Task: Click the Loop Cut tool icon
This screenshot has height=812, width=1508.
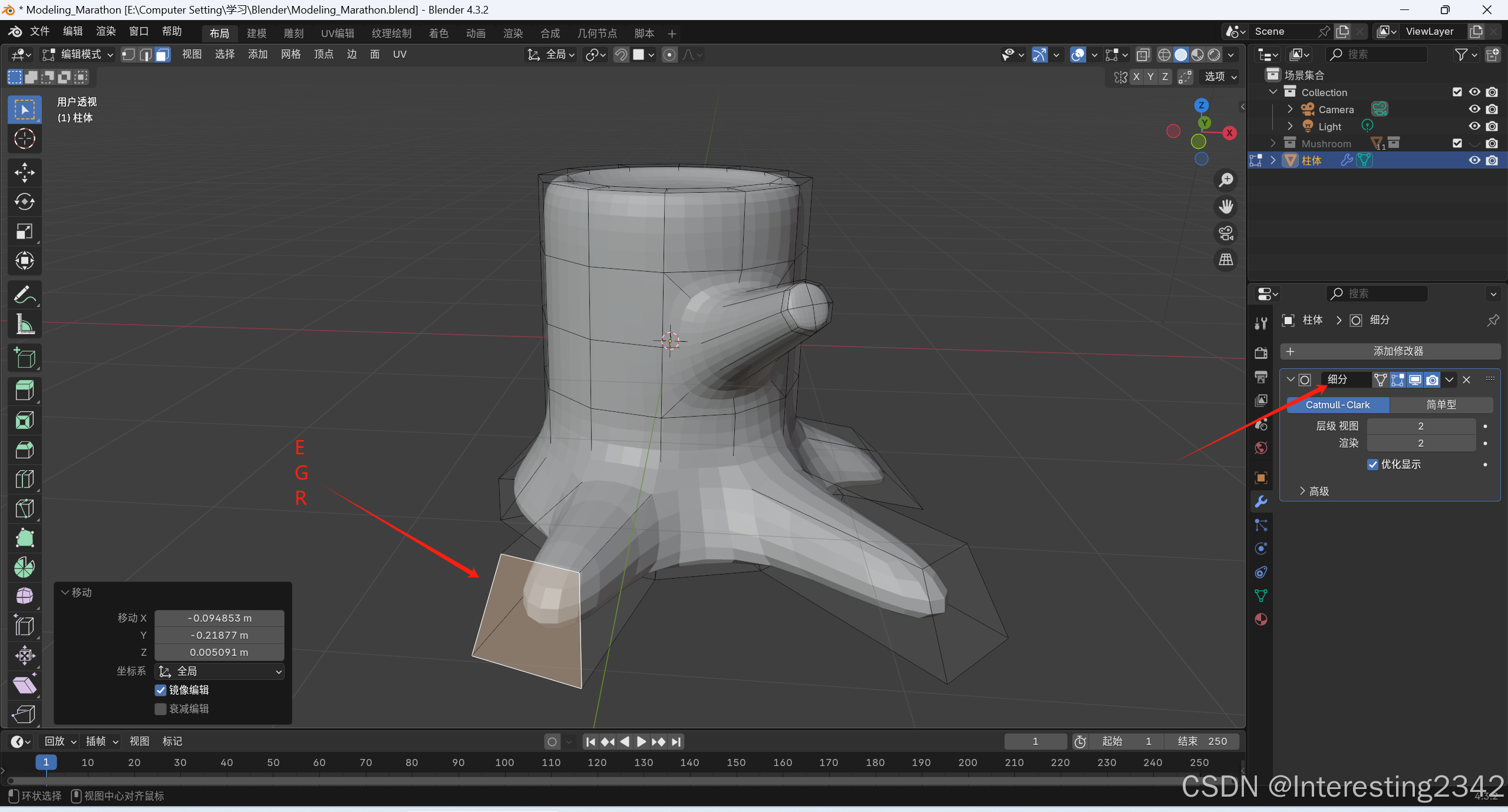Action: (x=24, y=479)
